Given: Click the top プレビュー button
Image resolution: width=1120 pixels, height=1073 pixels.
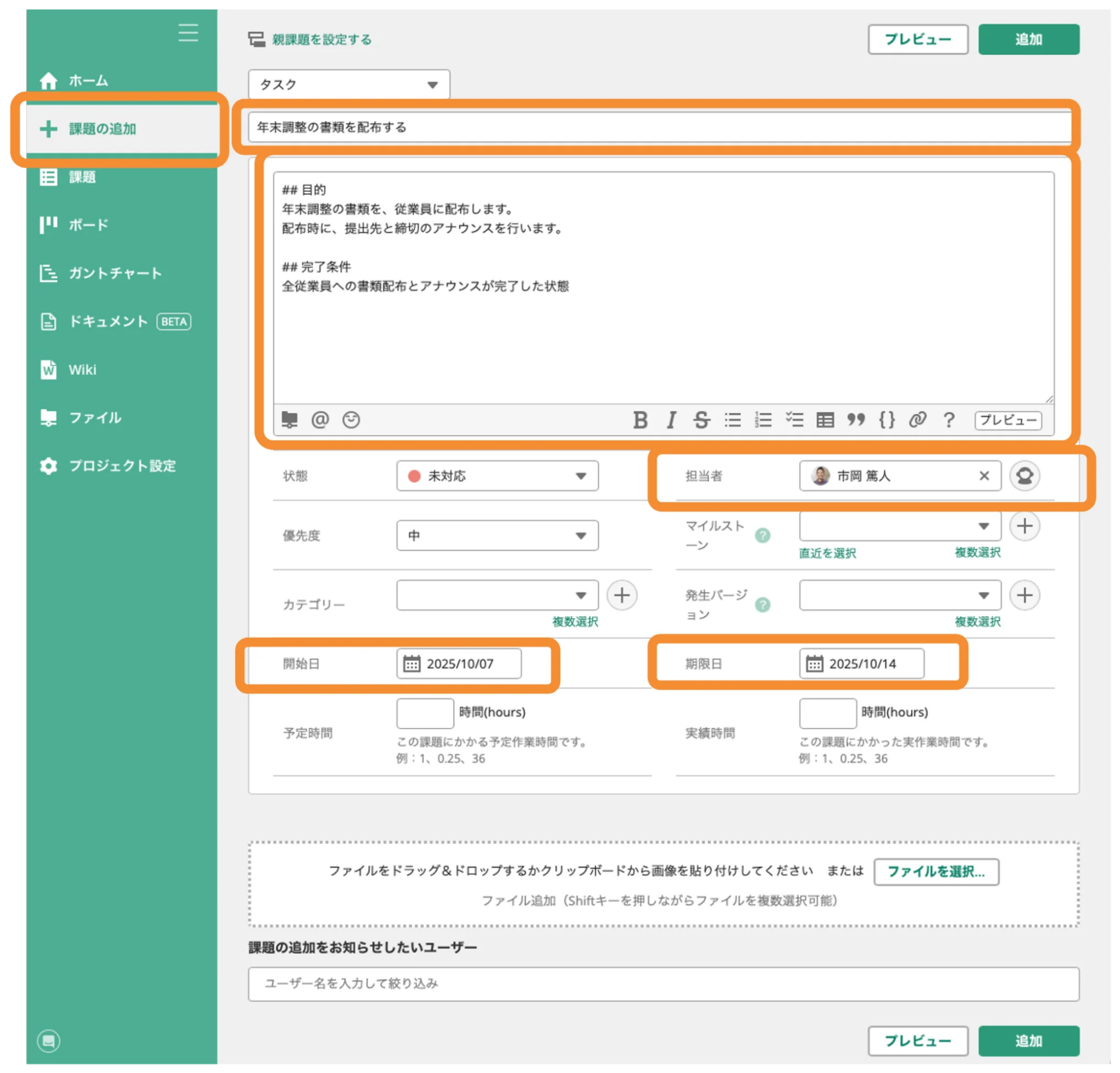Looking at the screenshot, I should click(918, 39).
